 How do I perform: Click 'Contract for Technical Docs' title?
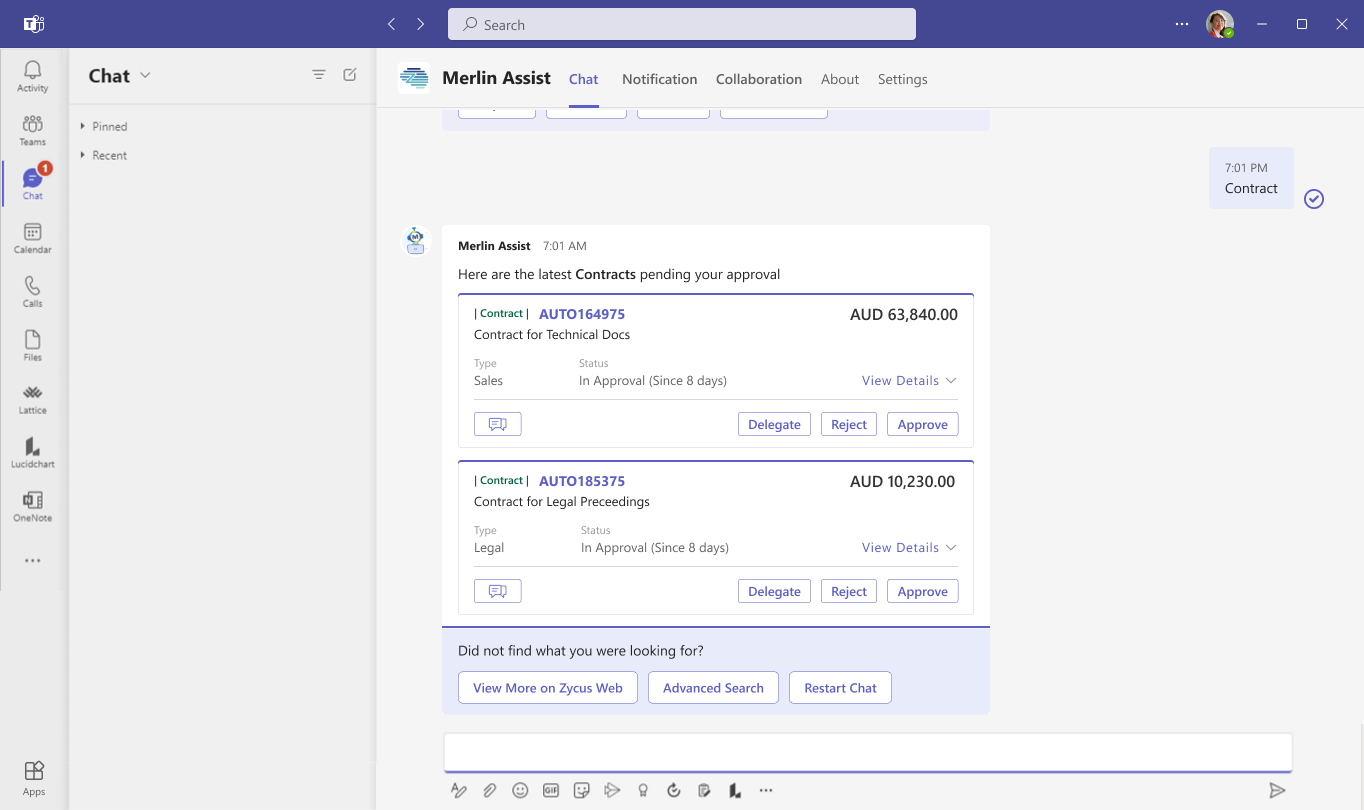[552, 334]
